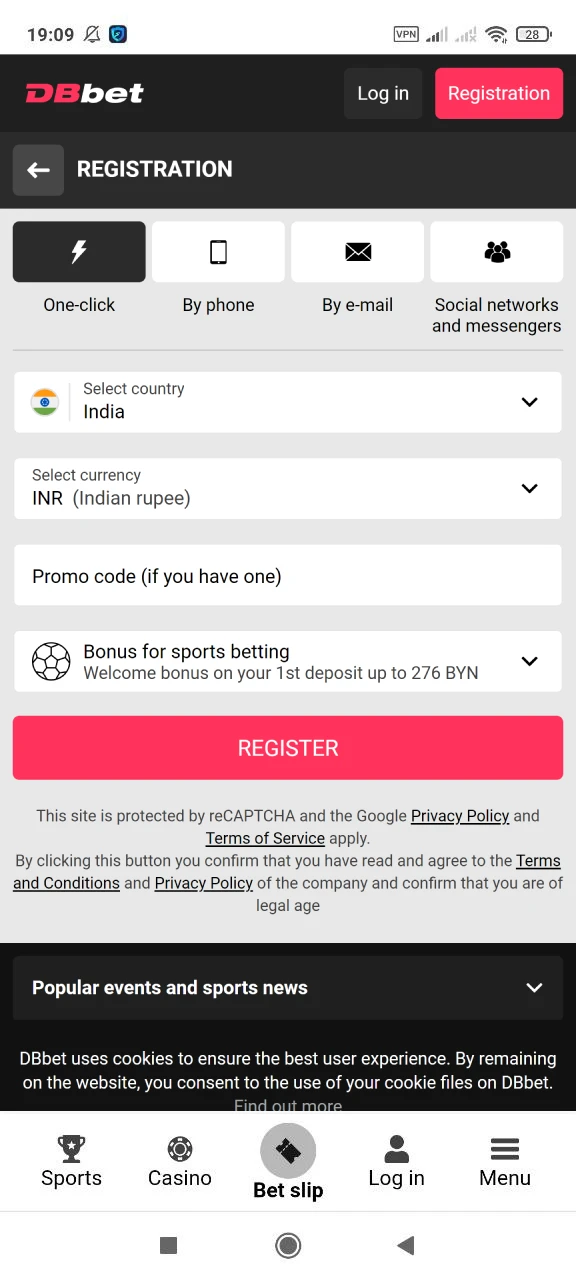Open By e-mail registration option
The width and height of the screenshot is (576, 1280).
357,251
